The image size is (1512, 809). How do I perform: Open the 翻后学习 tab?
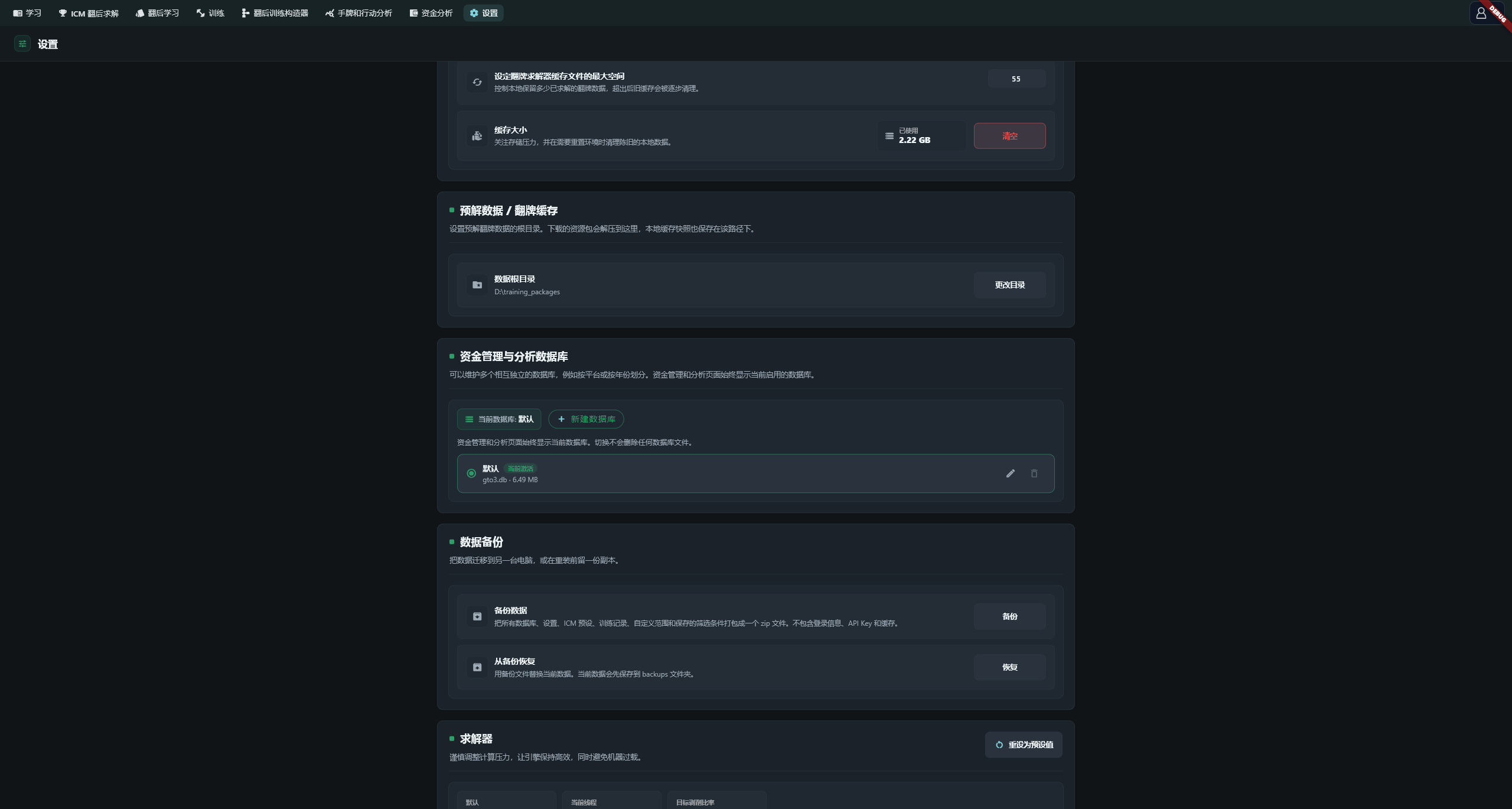point(157,13)
